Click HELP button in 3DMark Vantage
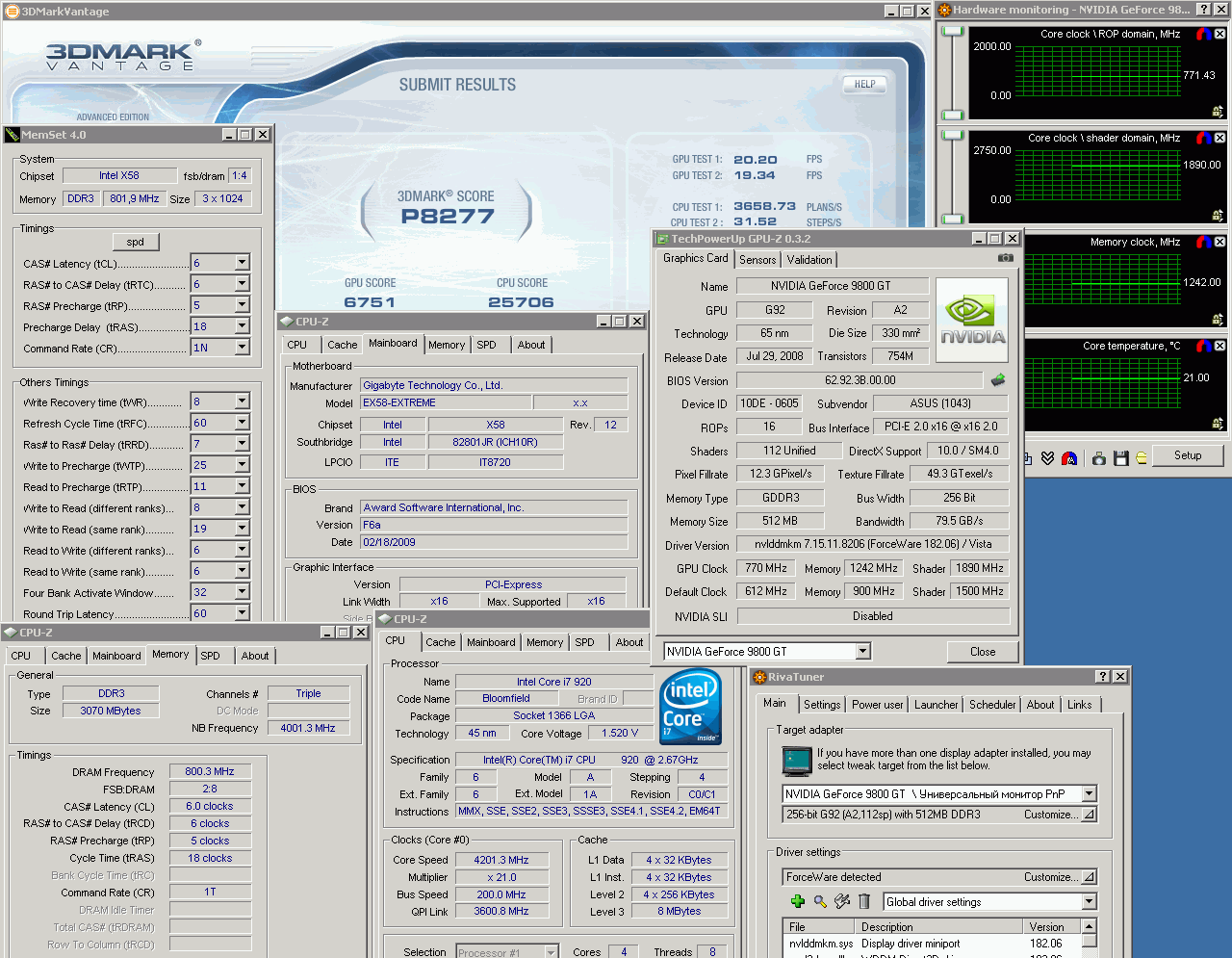This screenshot has height=958, width=1232. click(864, 84)
